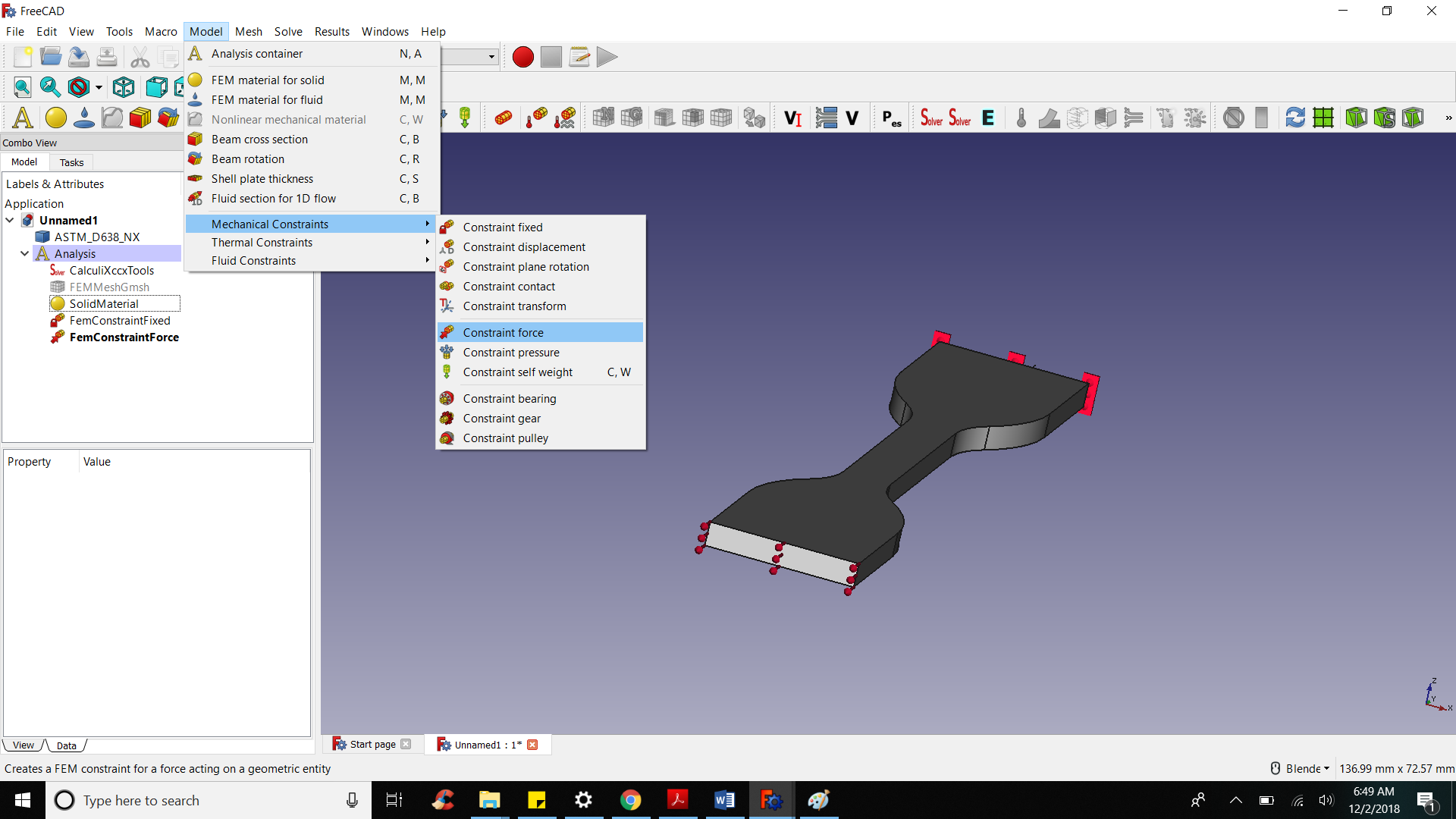Click the red macro record button
The image size is (1456, 819).
point(522,57)
